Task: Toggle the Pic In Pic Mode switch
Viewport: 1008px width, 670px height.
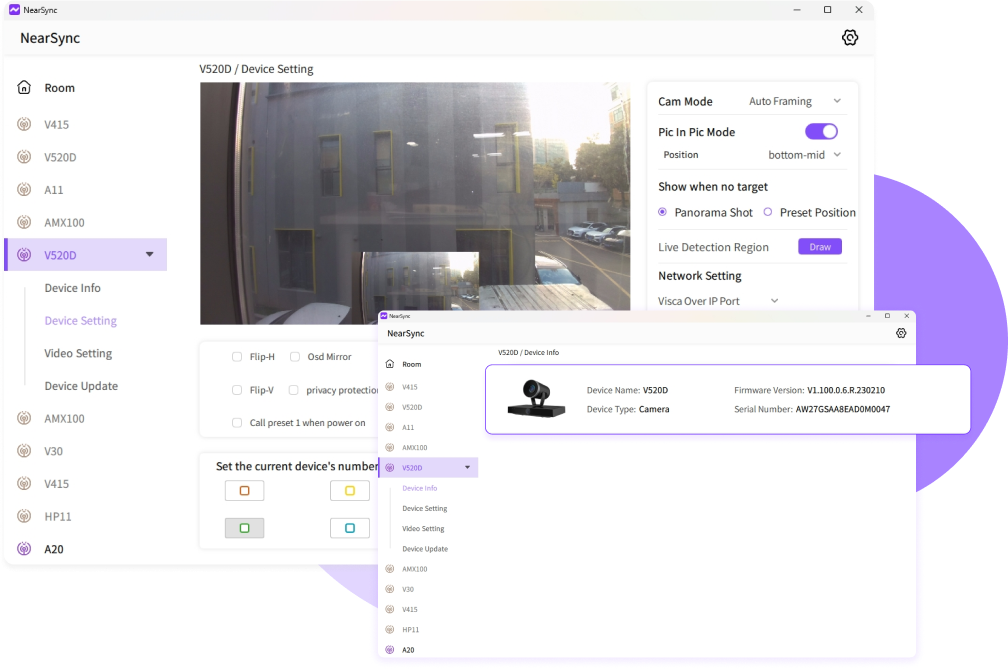Action: pos(821,131)
